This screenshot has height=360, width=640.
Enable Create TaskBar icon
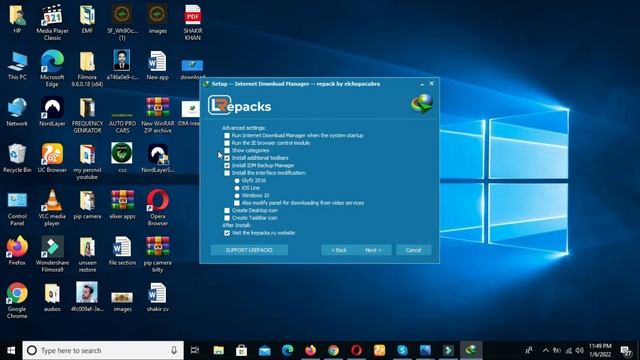(x=227, y=218)
